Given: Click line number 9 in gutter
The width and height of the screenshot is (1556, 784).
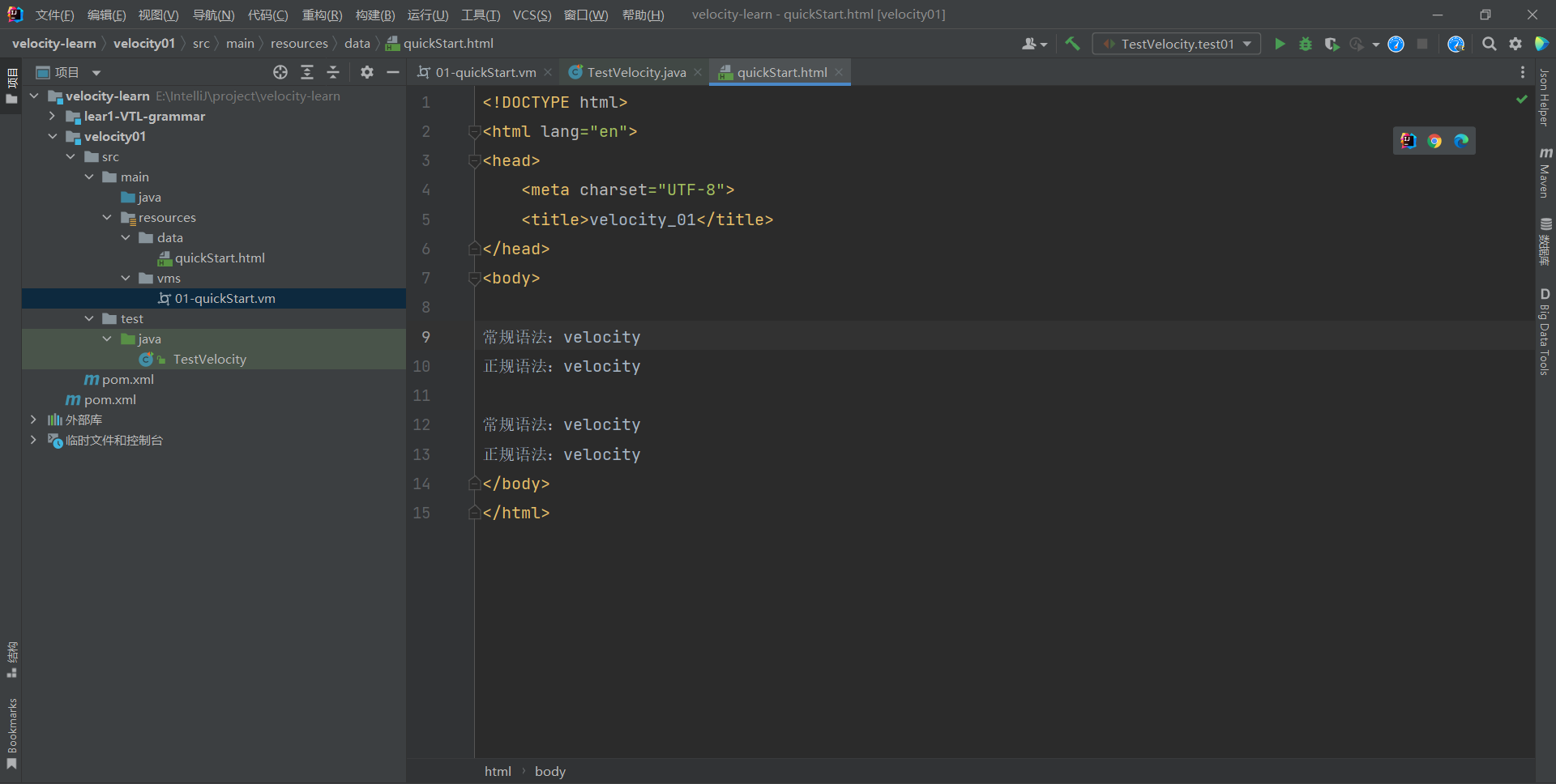Looking at the screenshot, I should 425,337.
